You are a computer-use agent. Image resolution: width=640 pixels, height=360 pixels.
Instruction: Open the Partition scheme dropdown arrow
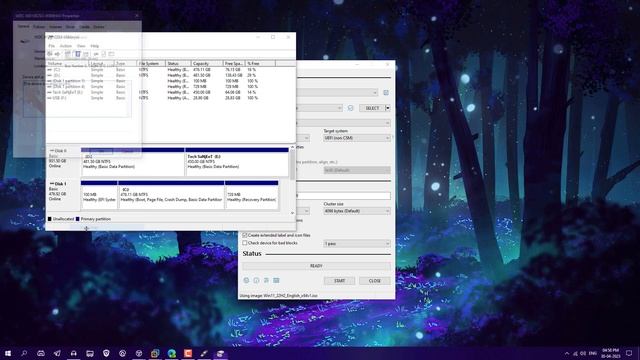point(307,138)
